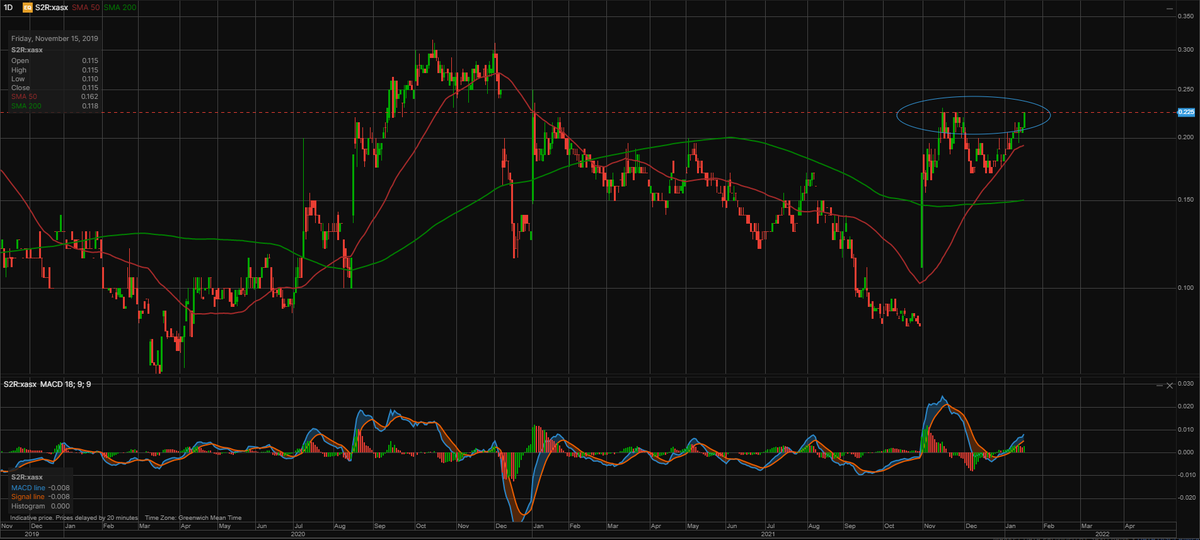Click the -0.020 MACD axis label
Screen dimensions: 1200x540
[x=1186, y=497]
